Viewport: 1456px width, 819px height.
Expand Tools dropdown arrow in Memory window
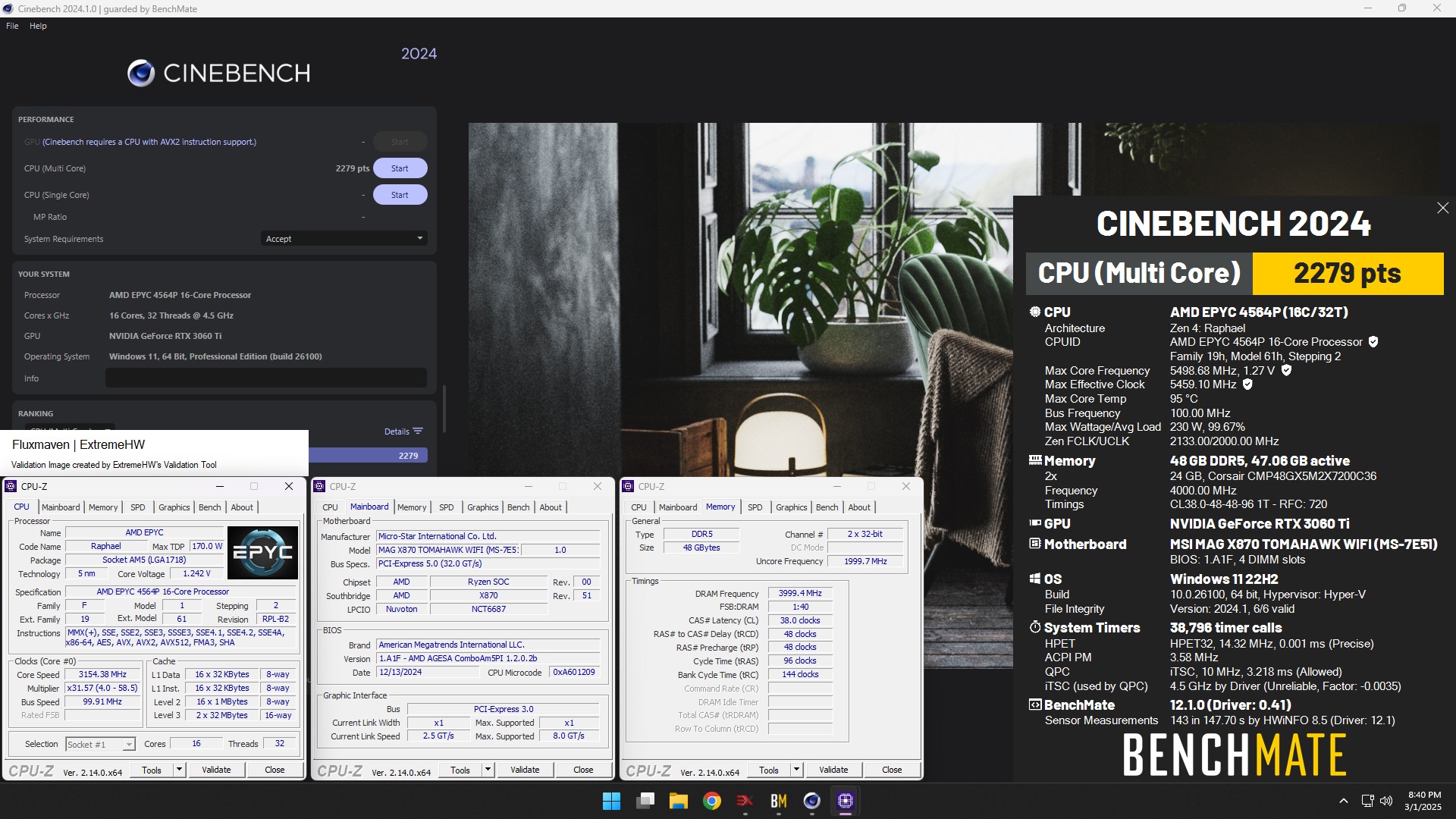tap(797, 770)
